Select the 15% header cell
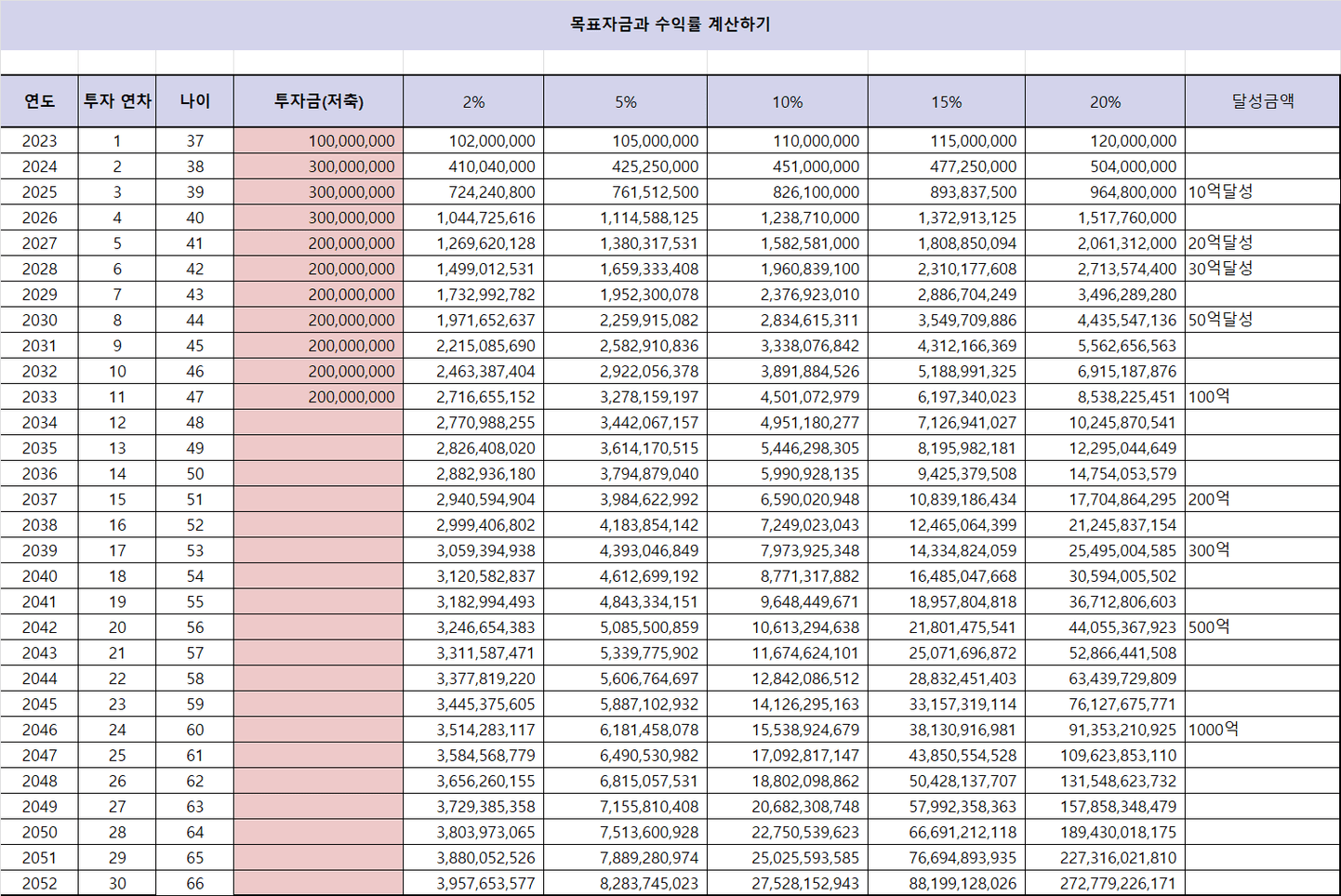 (x=947, y=101)
